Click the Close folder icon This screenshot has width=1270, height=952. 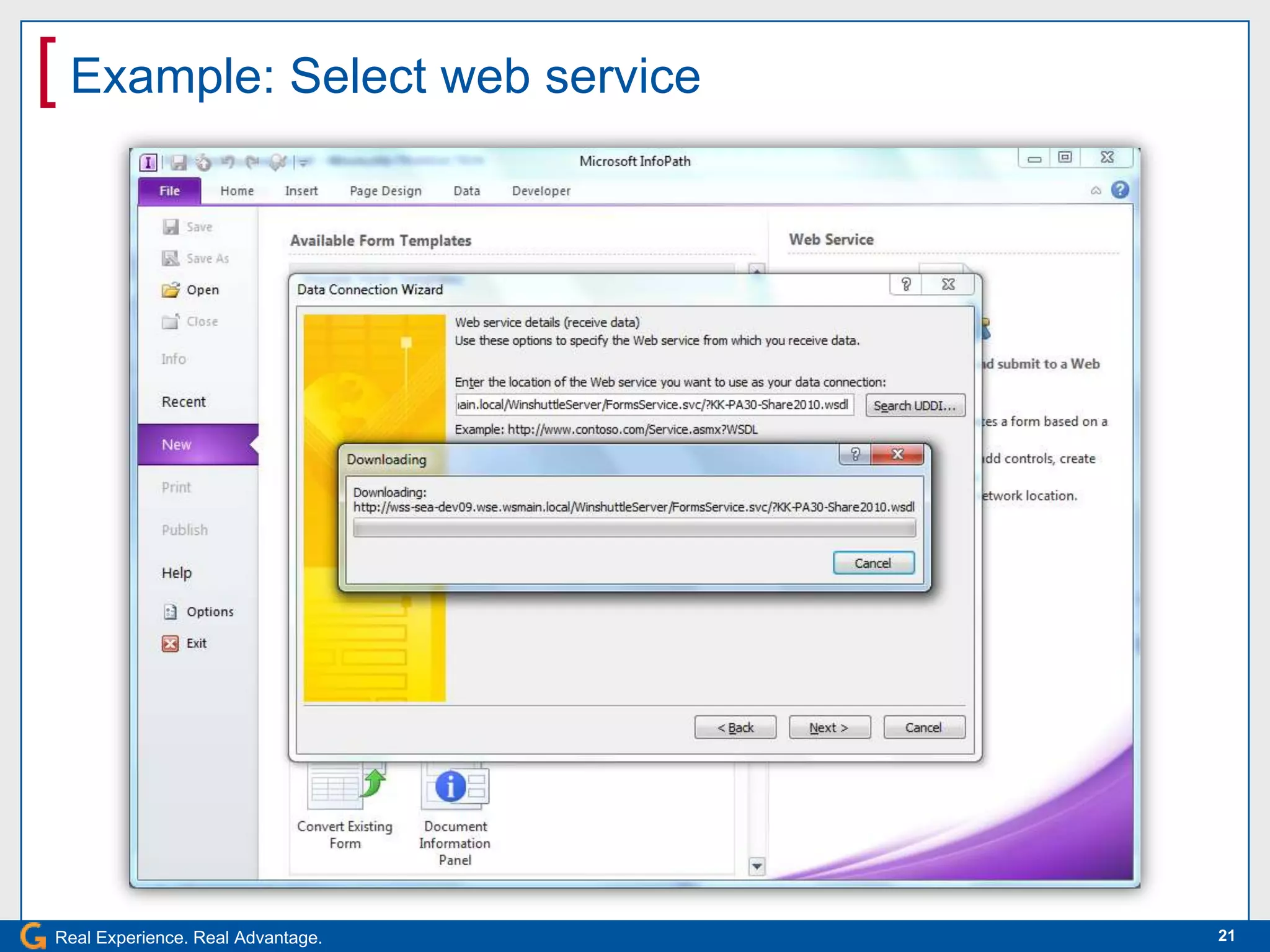tap(171, 321)
